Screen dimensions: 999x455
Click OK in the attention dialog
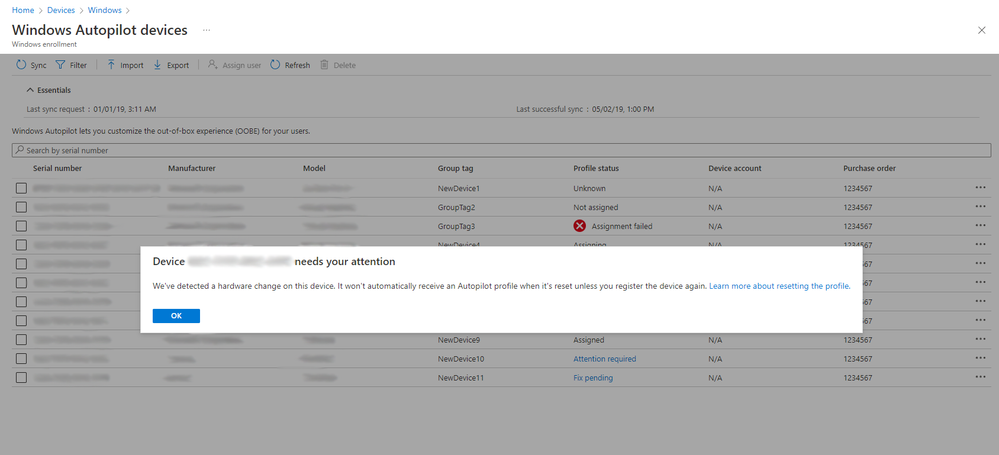[x=176, y=316]
